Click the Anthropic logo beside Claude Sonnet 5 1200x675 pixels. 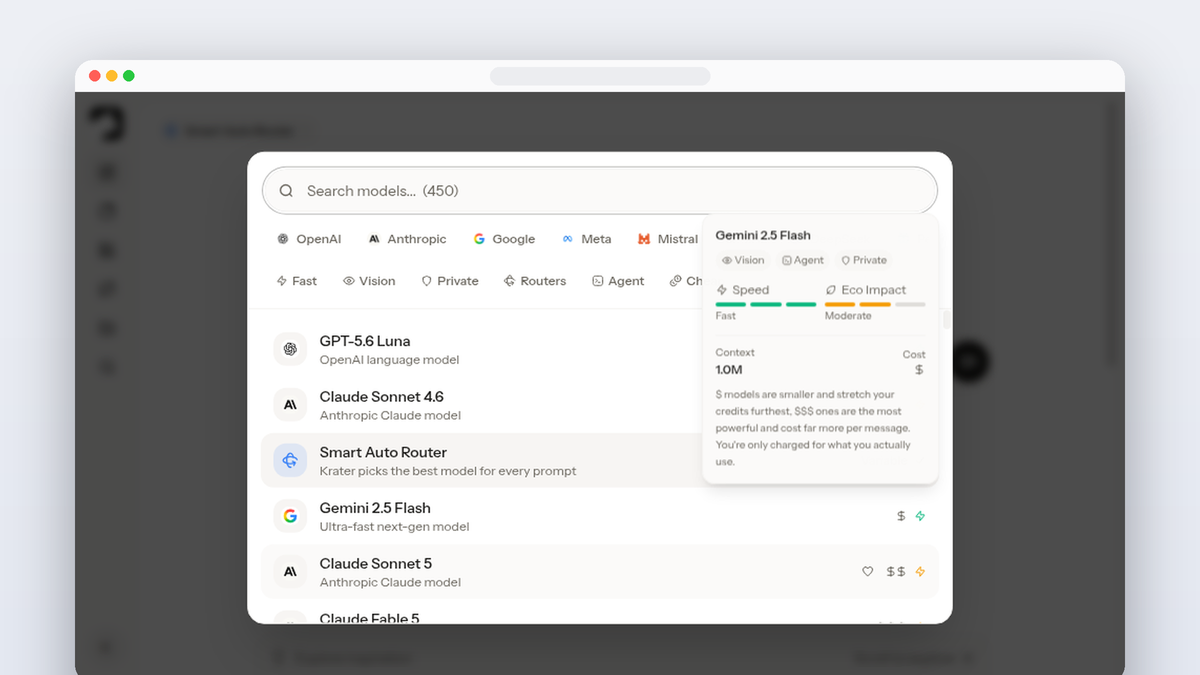(x=290, y=572)
